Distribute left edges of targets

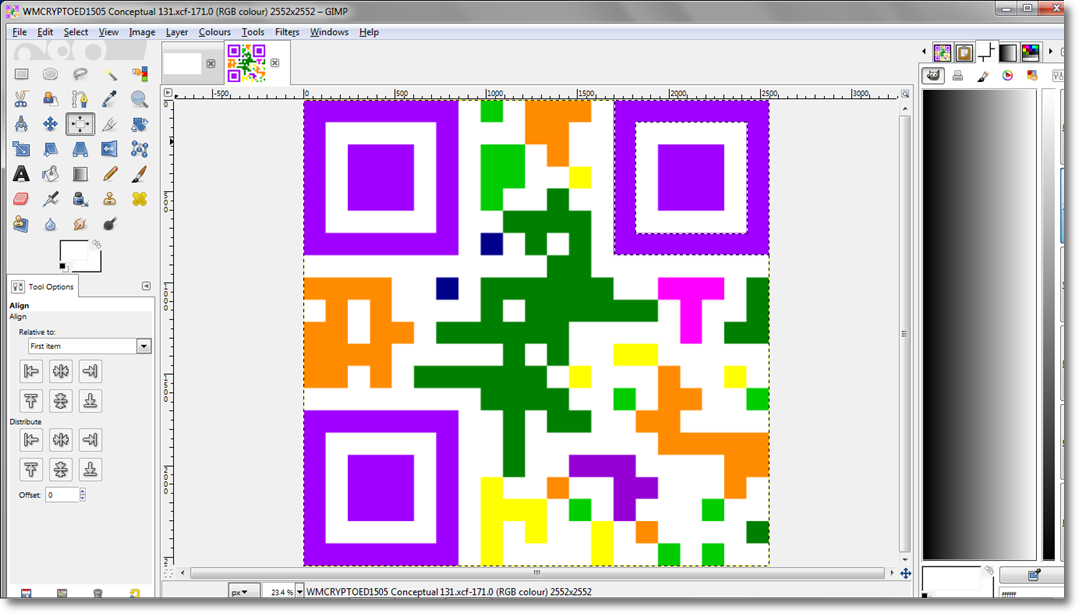click(x=31, y=439)
